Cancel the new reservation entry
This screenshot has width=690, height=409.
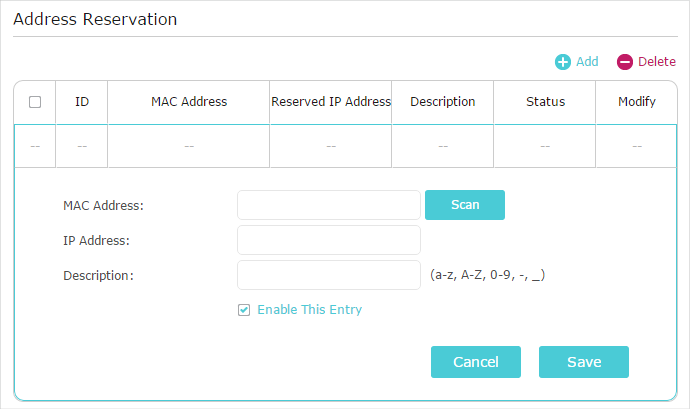coord(475,362)
